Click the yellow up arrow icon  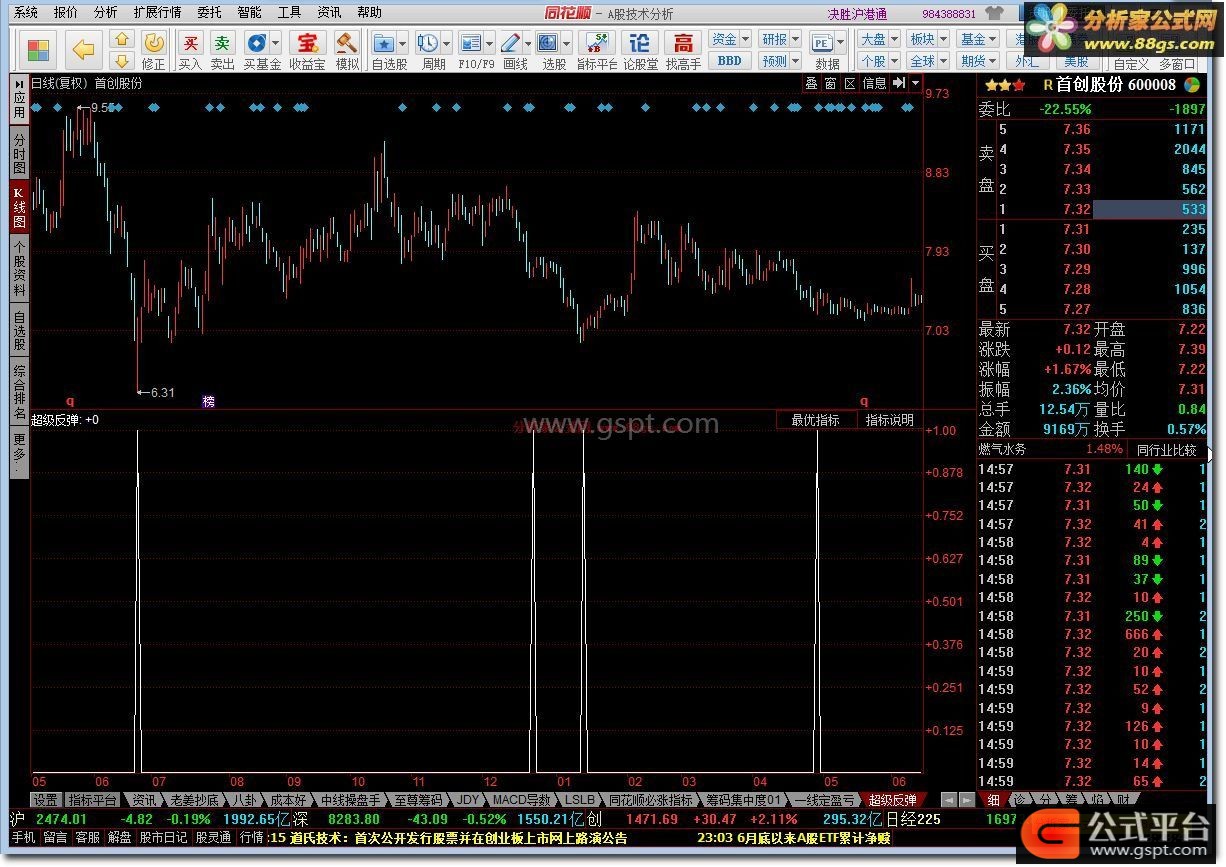(122, 40)
